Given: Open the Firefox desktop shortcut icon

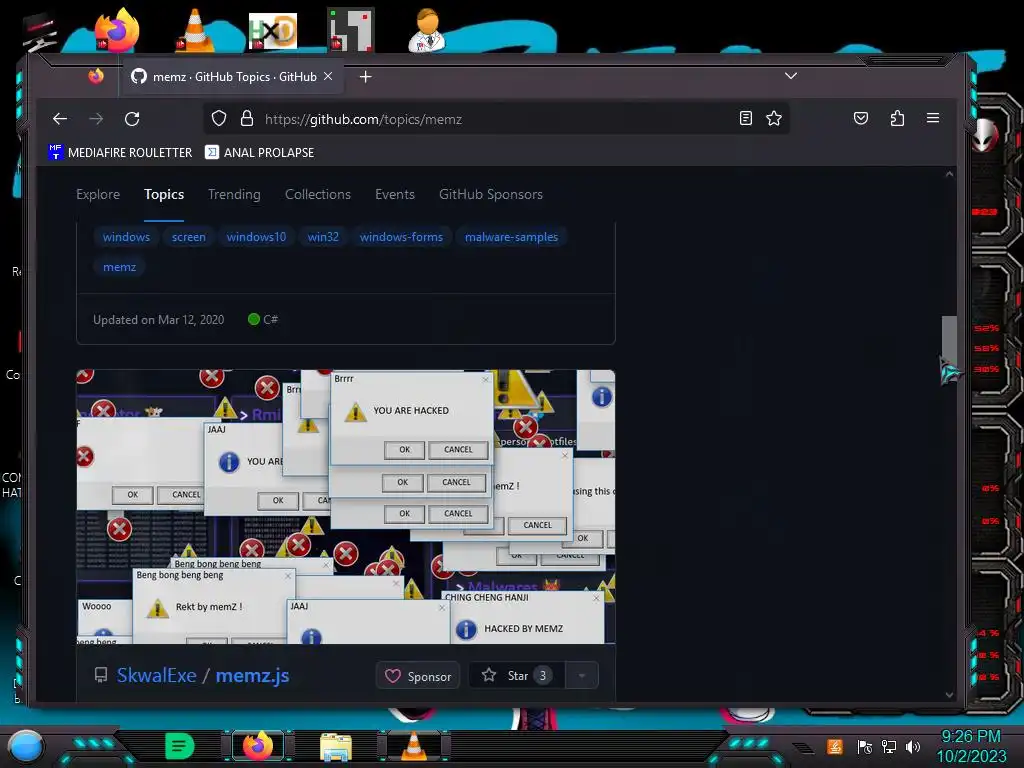Looking at the screenshot, I should tap(117, 30).
